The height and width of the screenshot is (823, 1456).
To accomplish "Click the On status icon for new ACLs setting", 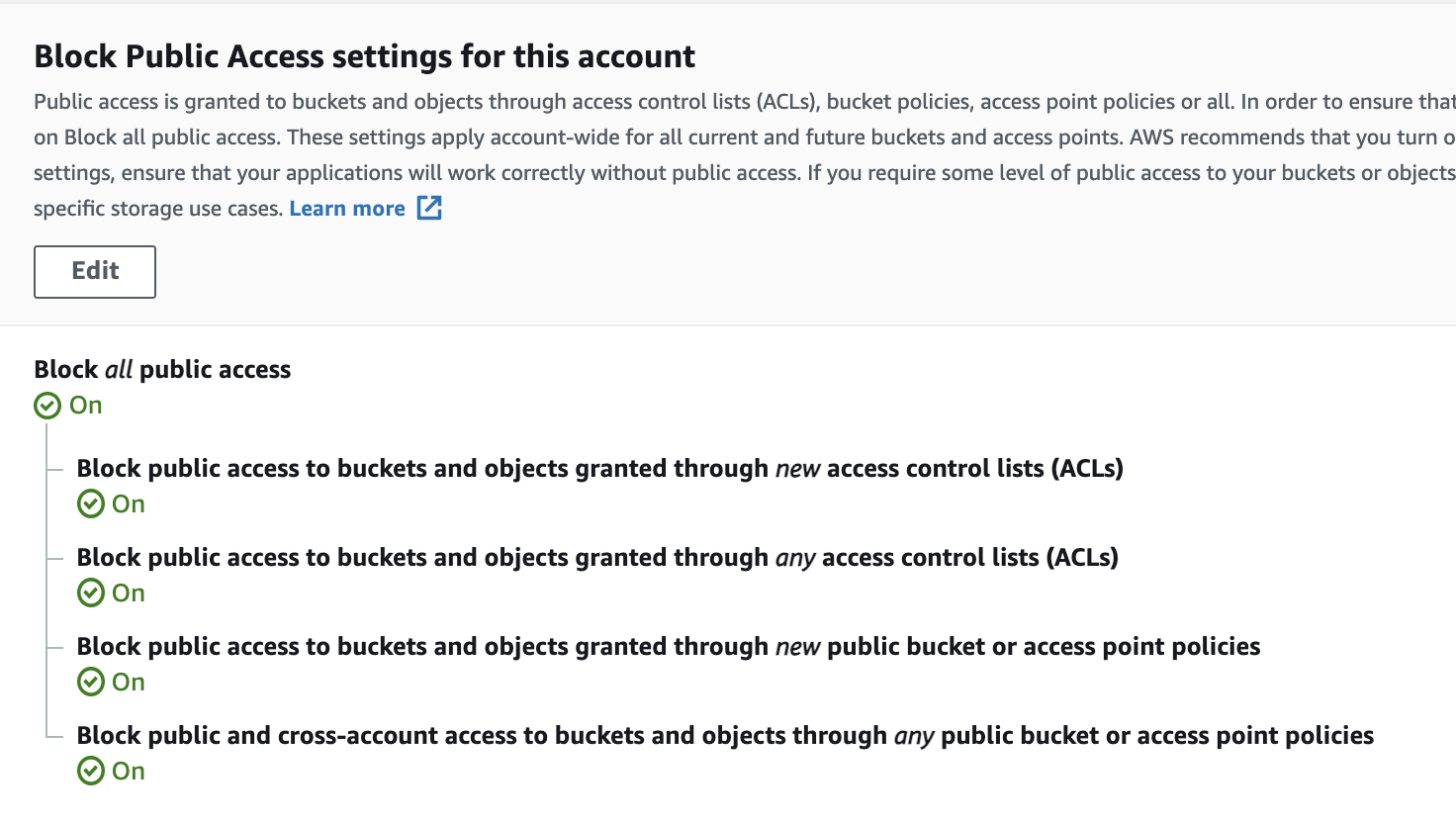I will tap(90, 503).
